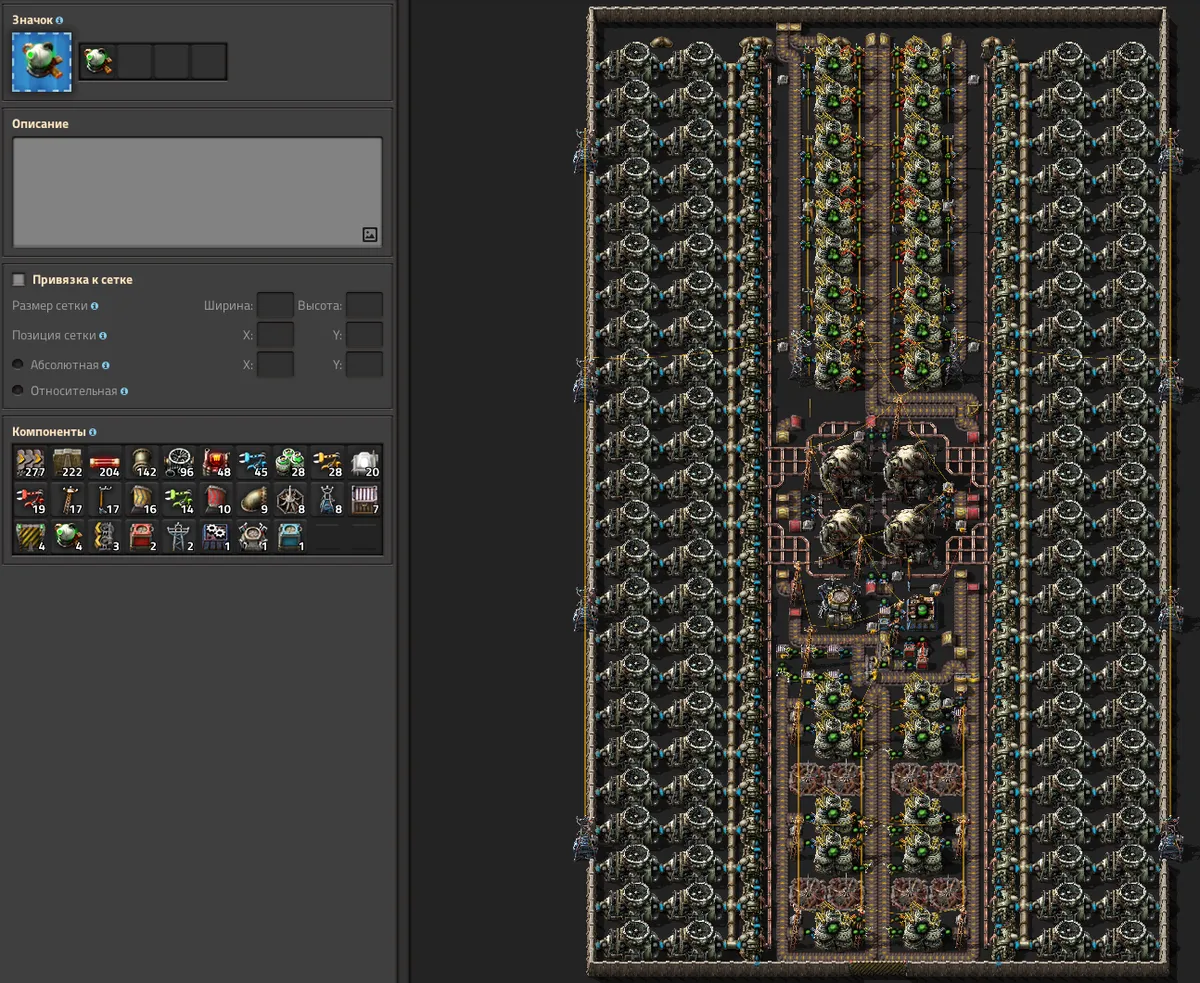Click the last empty icon slot under Значок
1200x983 pixels.
(x=208, y=61)
